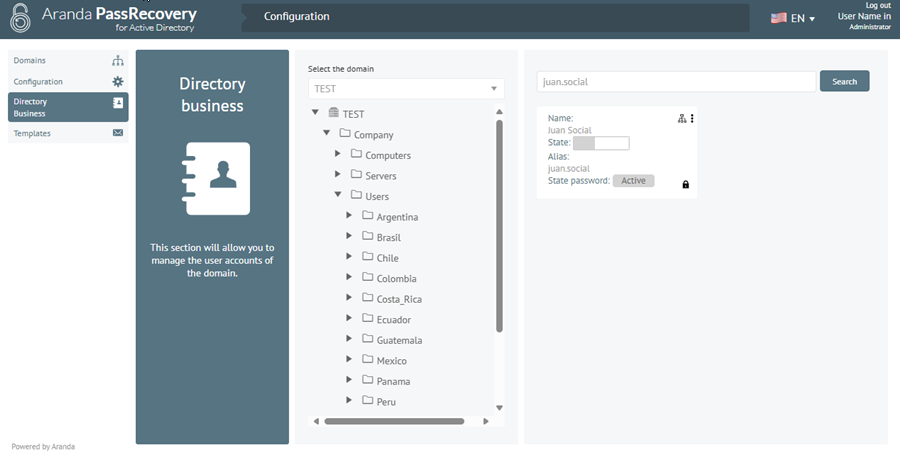The height and width of the screenshot is (452, 900).
Task: Click the Directory Business contact book icon
Action: tap(118, 103)
